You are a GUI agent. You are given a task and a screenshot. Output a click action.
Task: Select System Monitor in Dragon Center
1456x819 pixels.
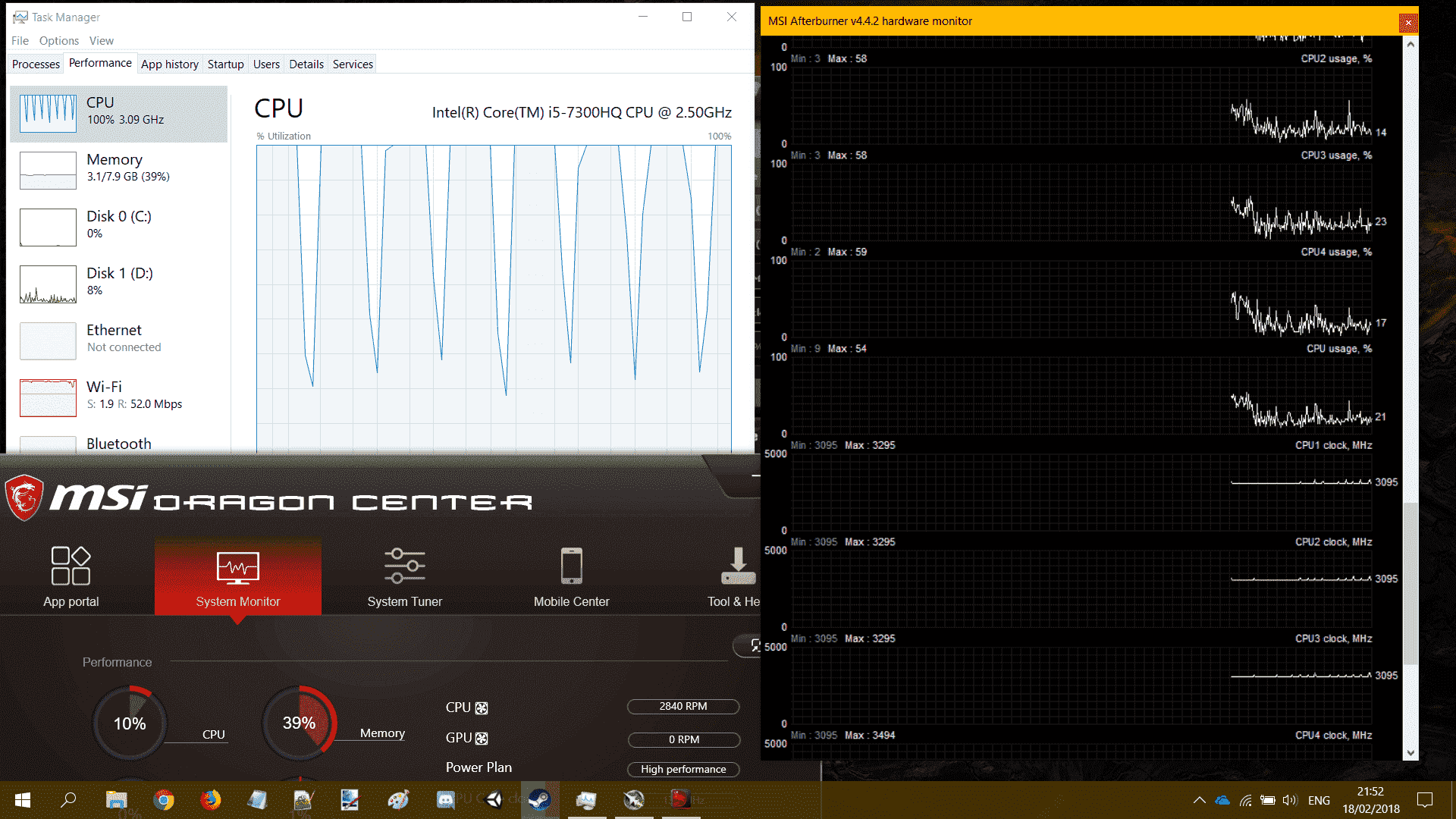click(x=238, y=576)
